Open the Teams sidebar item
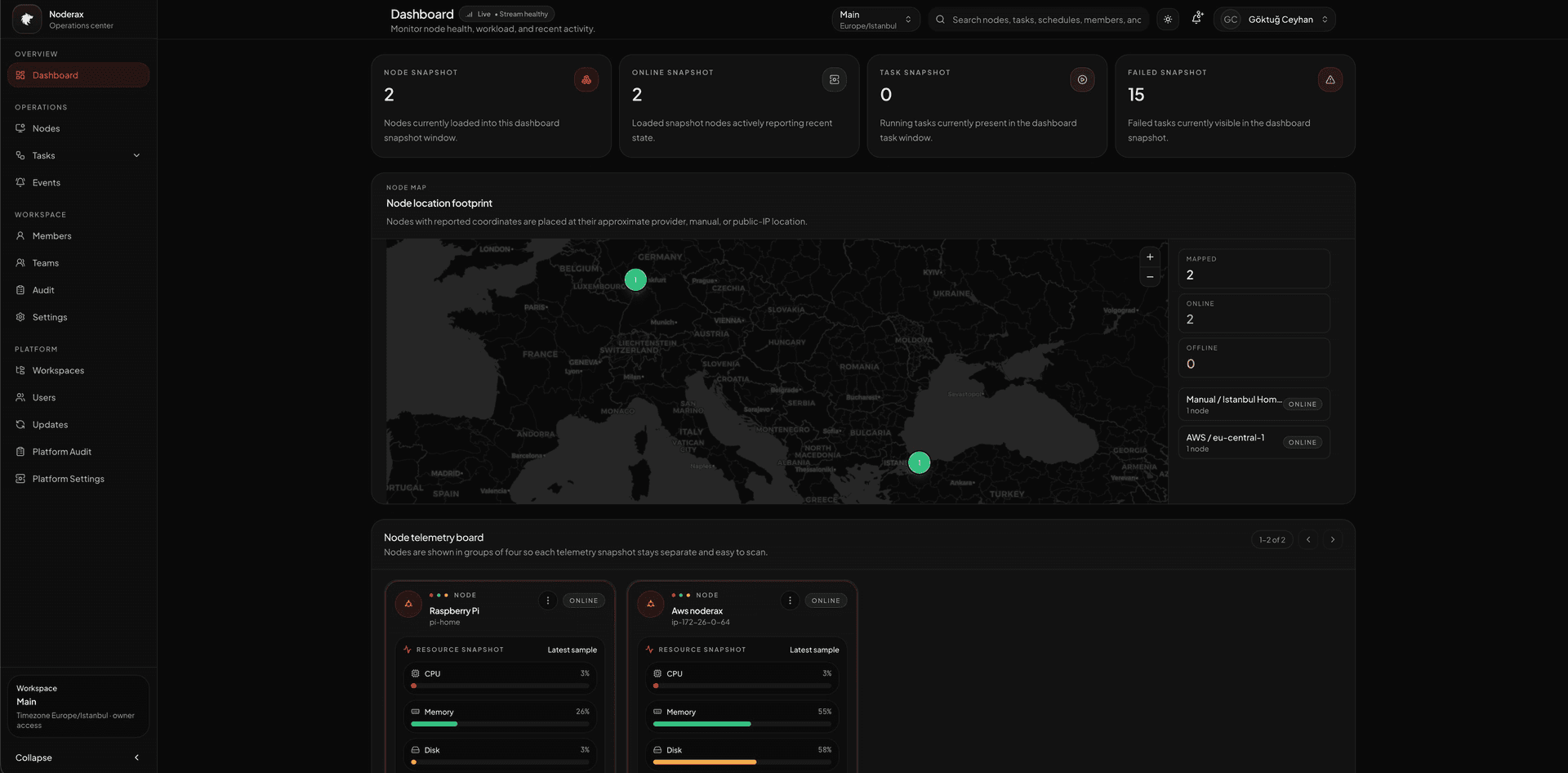Viewport: 1568px width, 773px height. tap(78, 263)
